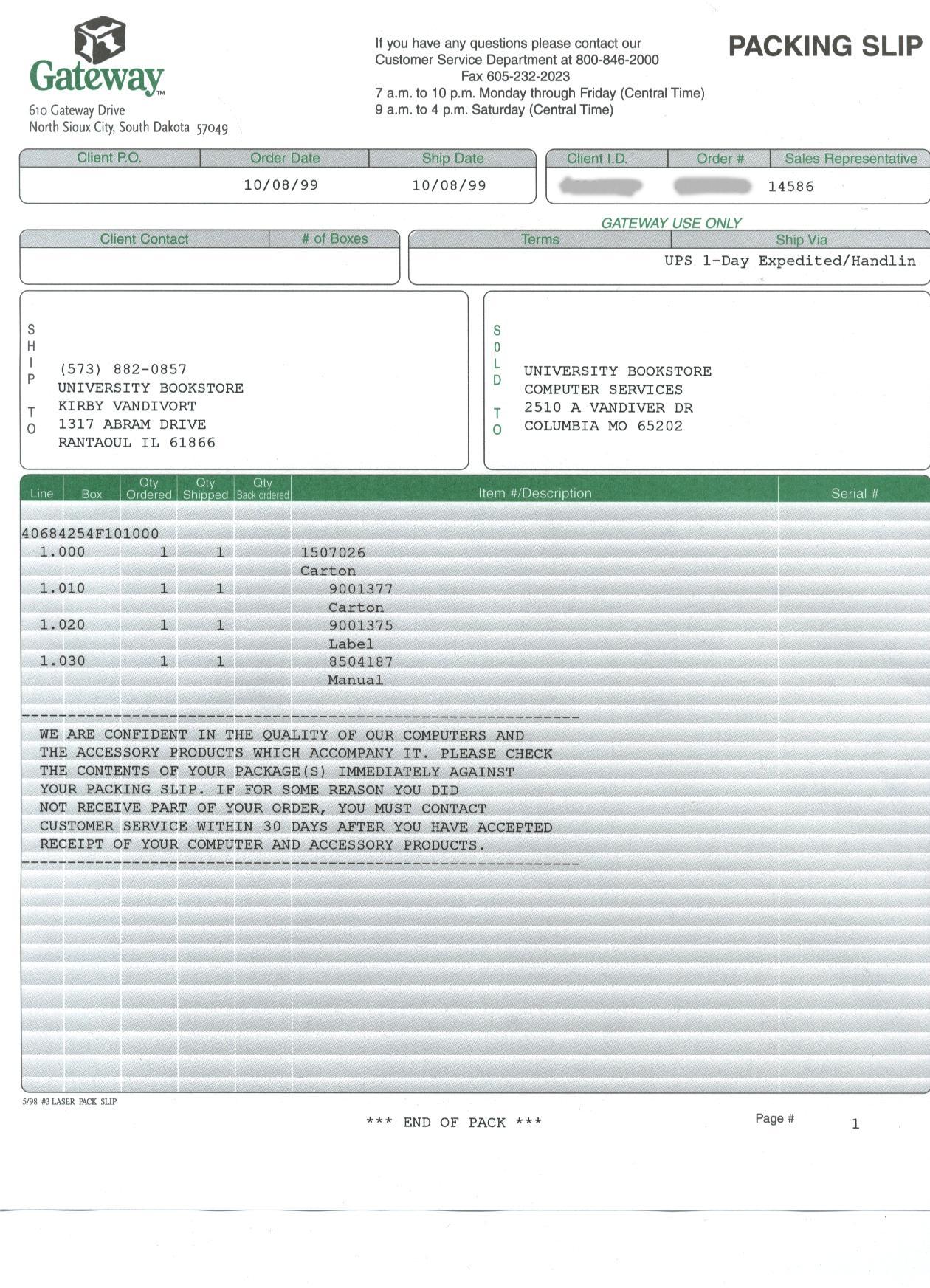Screen dimensions: 930x1288
Task: Click 'KIRBY VANDIVORT' name line
Action: click(127, 406)
